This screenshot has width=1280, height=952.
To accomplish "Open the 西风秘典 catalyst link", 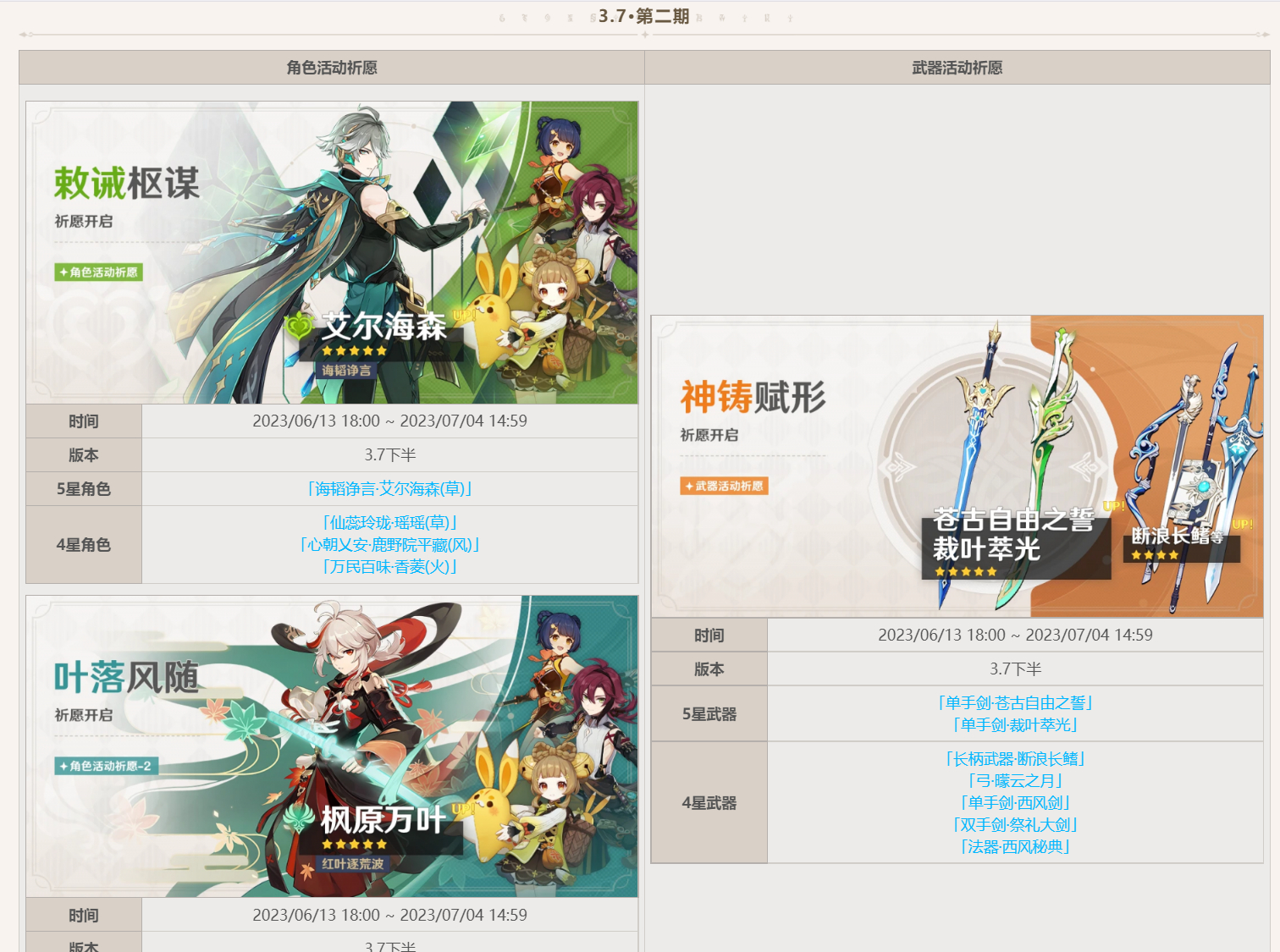I will click(1015, 847).
